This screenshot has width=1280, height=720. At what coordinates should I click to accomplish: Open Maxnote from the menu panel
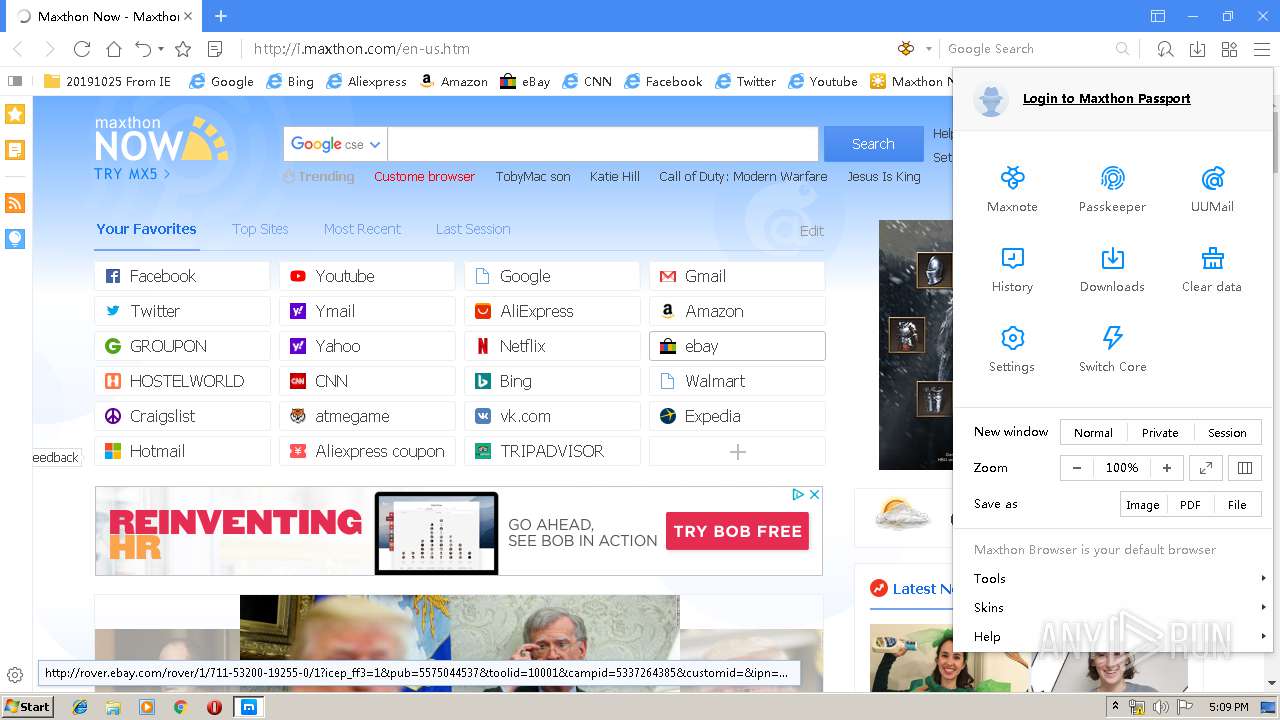point(1012,189)
